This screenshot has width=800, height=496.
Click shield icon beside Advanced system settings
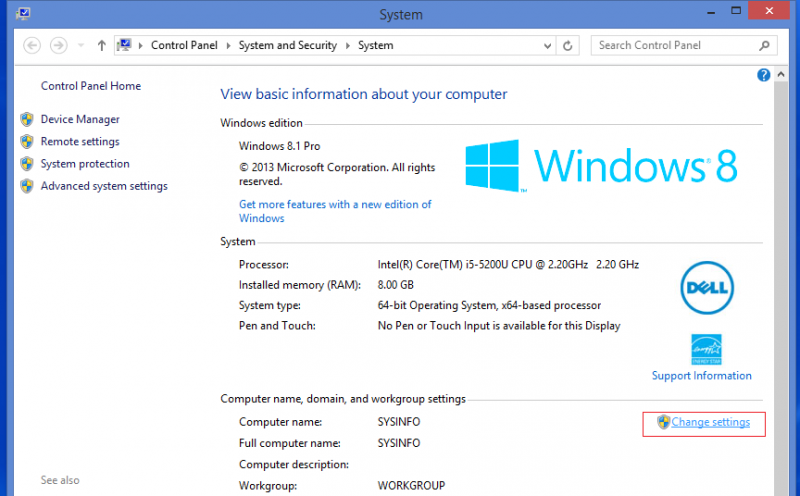coord(27,186)
